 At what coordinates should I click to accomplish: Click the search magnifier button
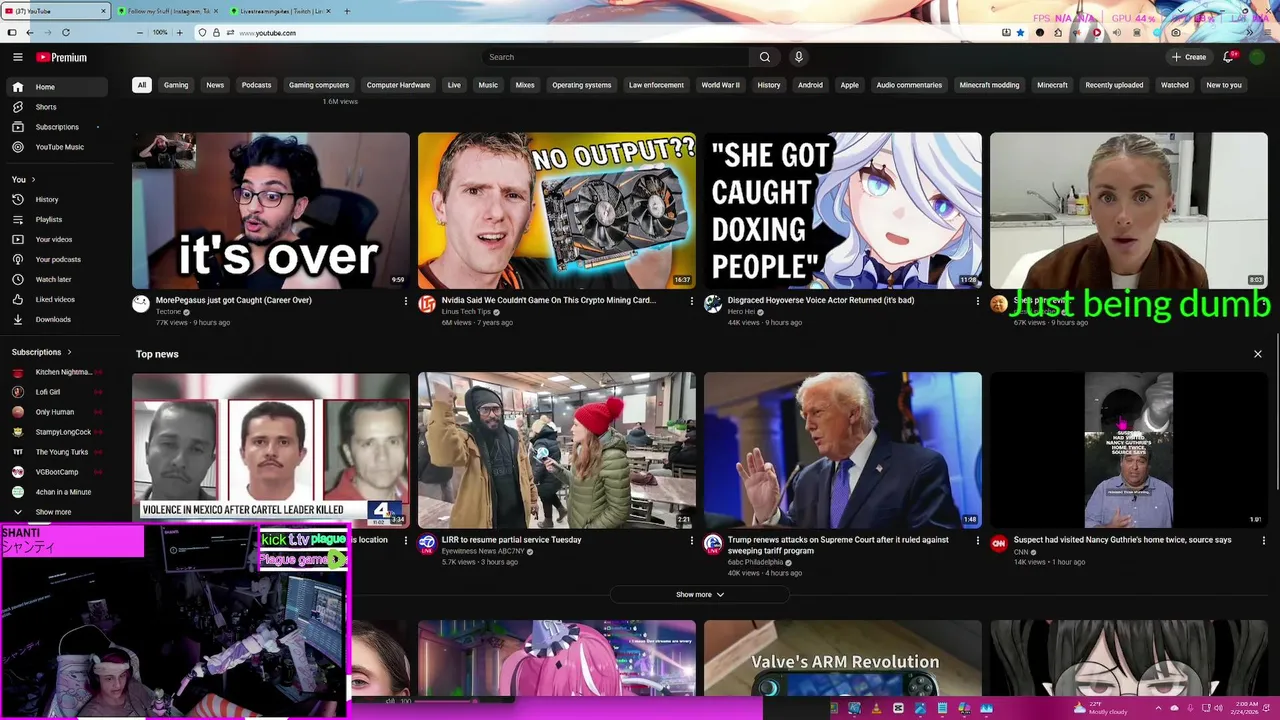coord(765,57)
